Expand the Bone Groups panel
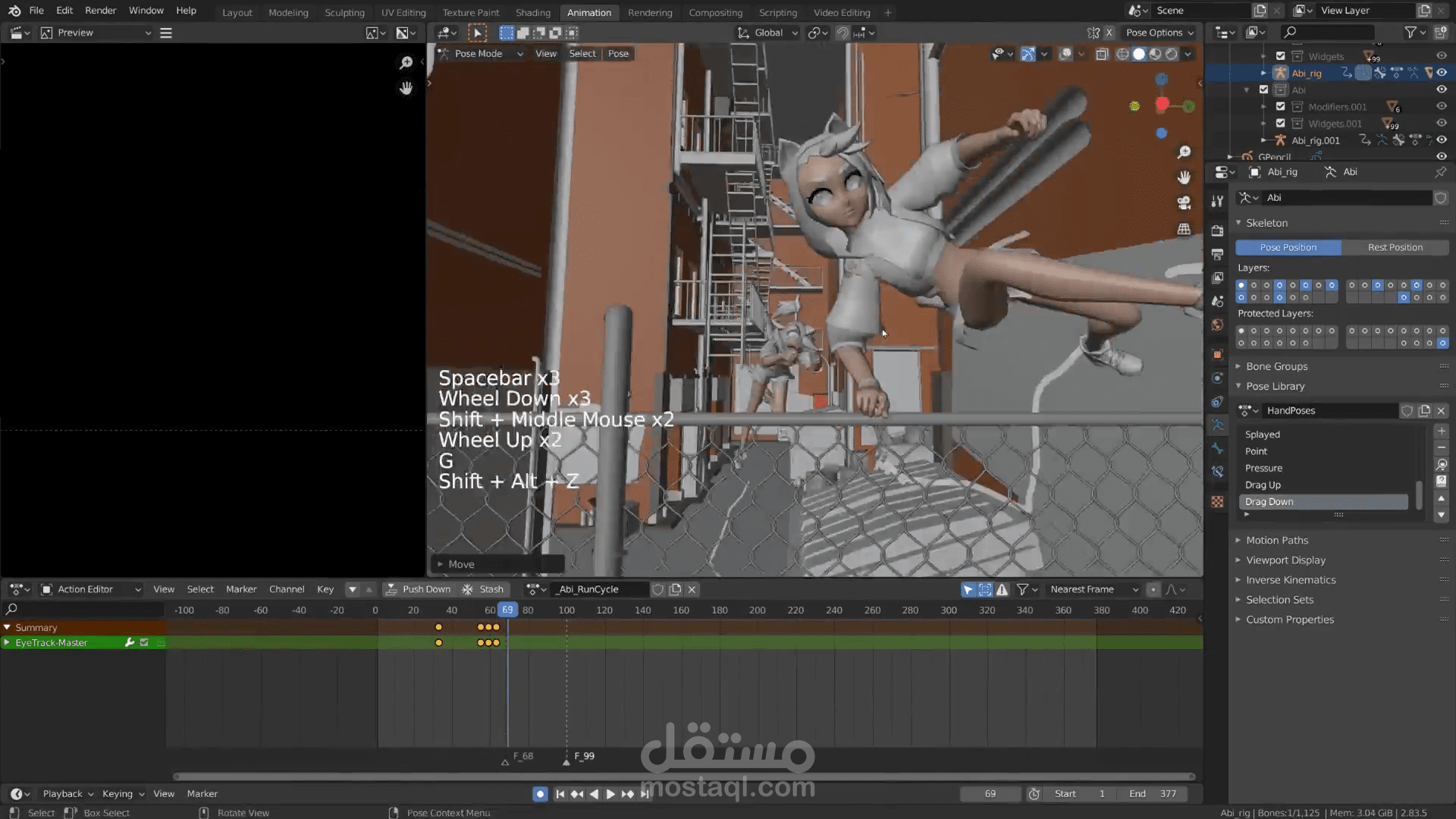Image resolution: width=1456 pixels, height=819 pixels. (1276, 366)
